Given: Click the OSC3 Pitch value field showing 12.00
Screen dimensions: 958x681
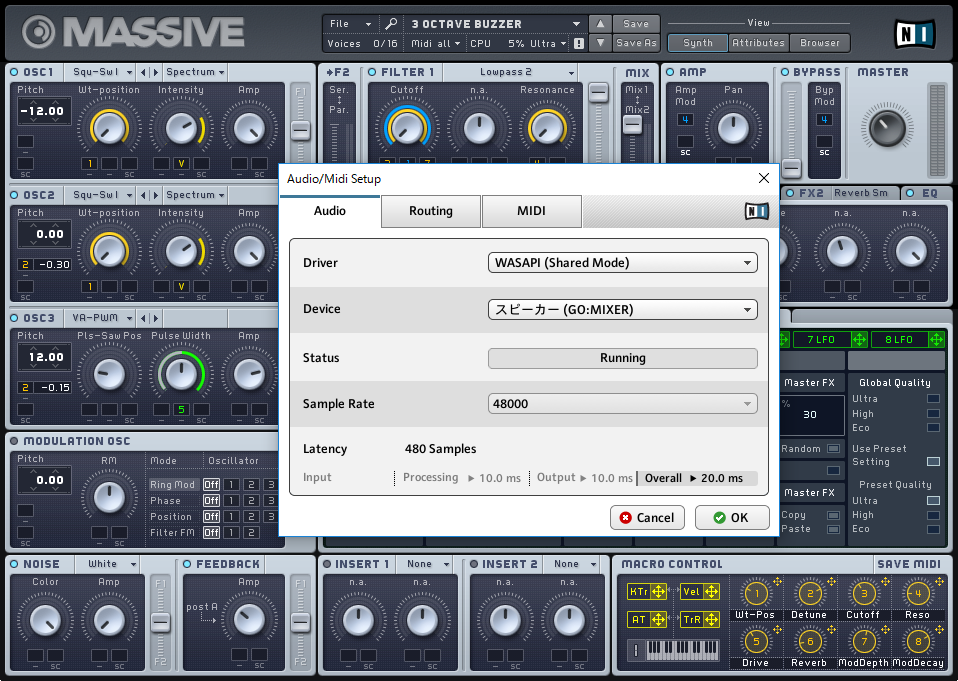Looking at the screenshot, I should click(45, 357).
